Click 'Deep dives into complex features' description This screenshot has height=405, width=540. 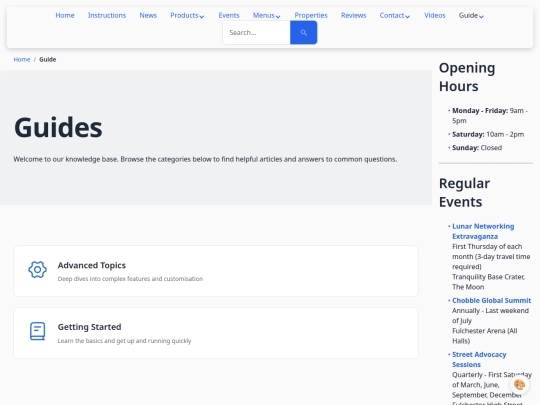[130, 279]
